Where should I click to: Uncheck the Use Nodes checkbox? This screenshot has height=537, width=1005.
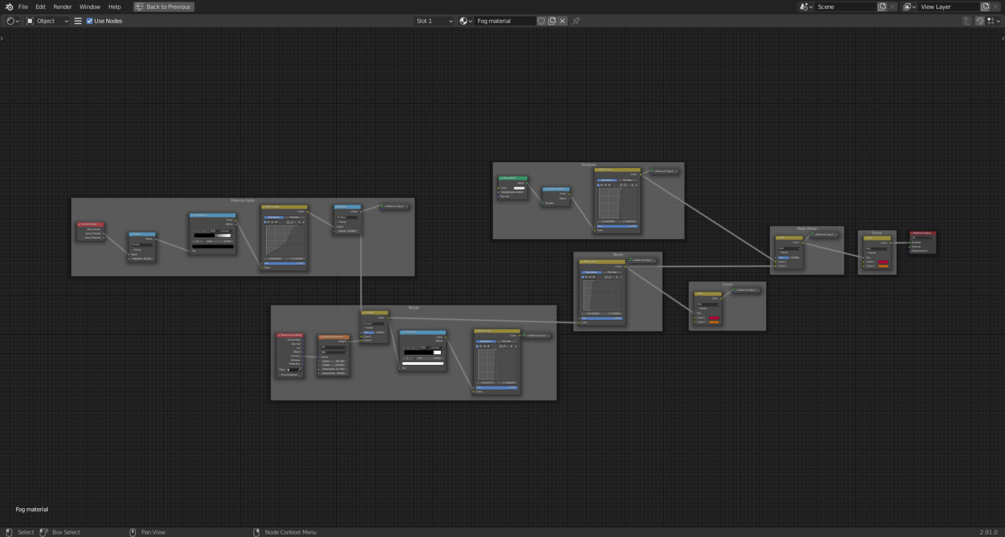click(x=90, y=21)
